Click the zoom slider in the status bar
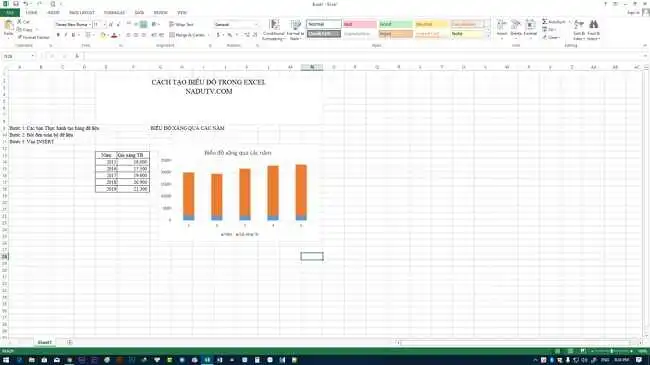 pyautogui.click(x=611, y=351)
